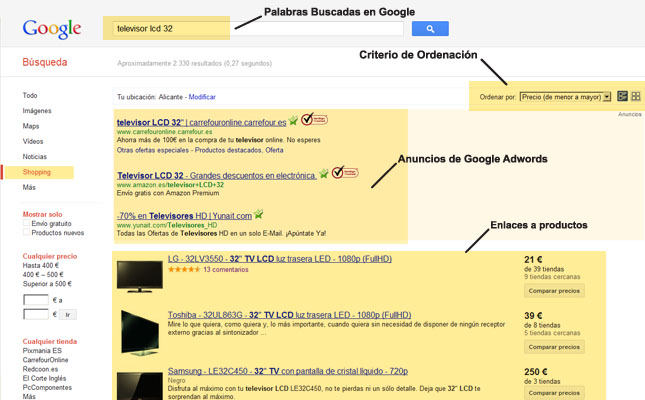645x400 pixels.
Task: Filter by store PcComponentes
Action: pos(47,388)
